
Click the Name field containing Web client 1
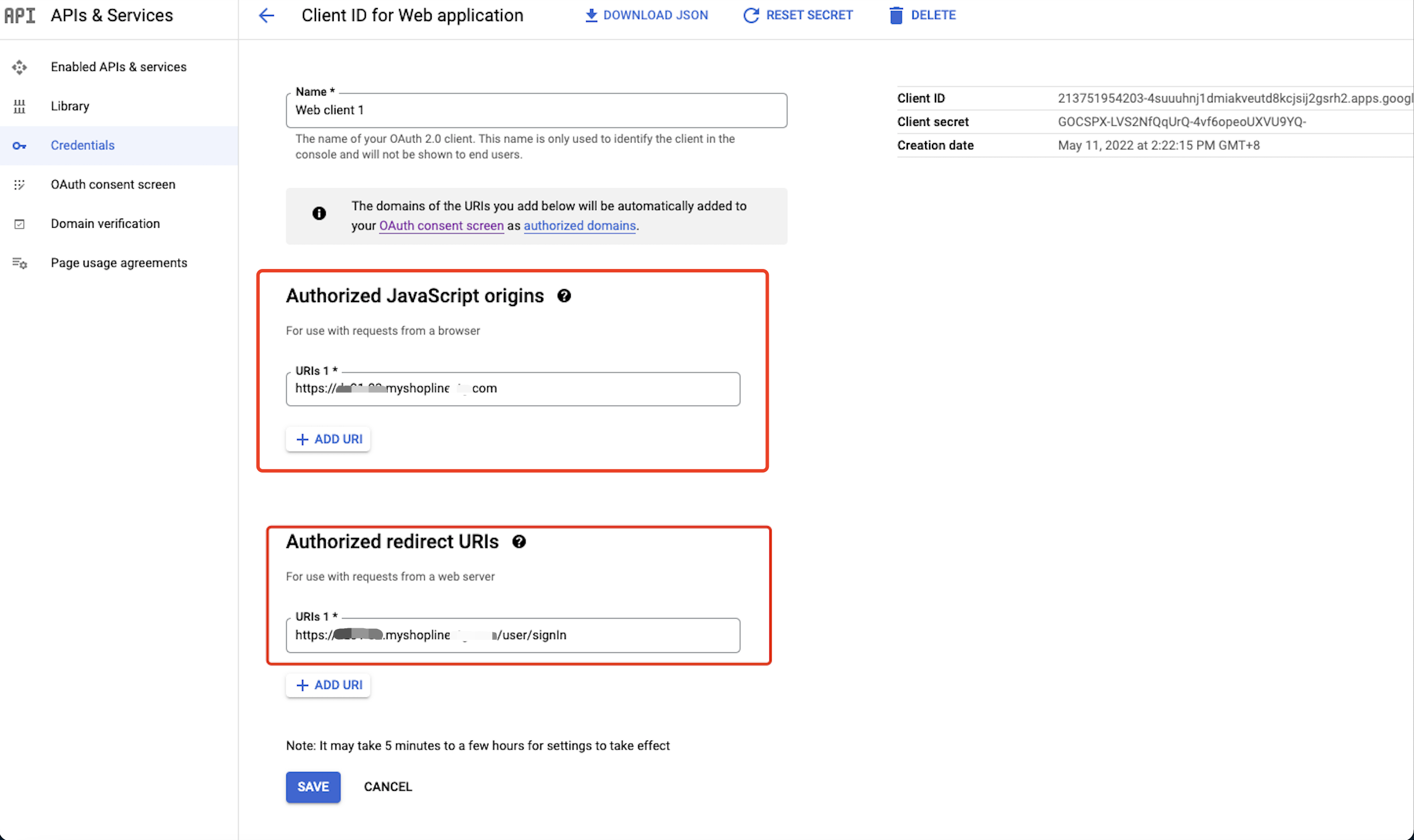coord(536,110)
